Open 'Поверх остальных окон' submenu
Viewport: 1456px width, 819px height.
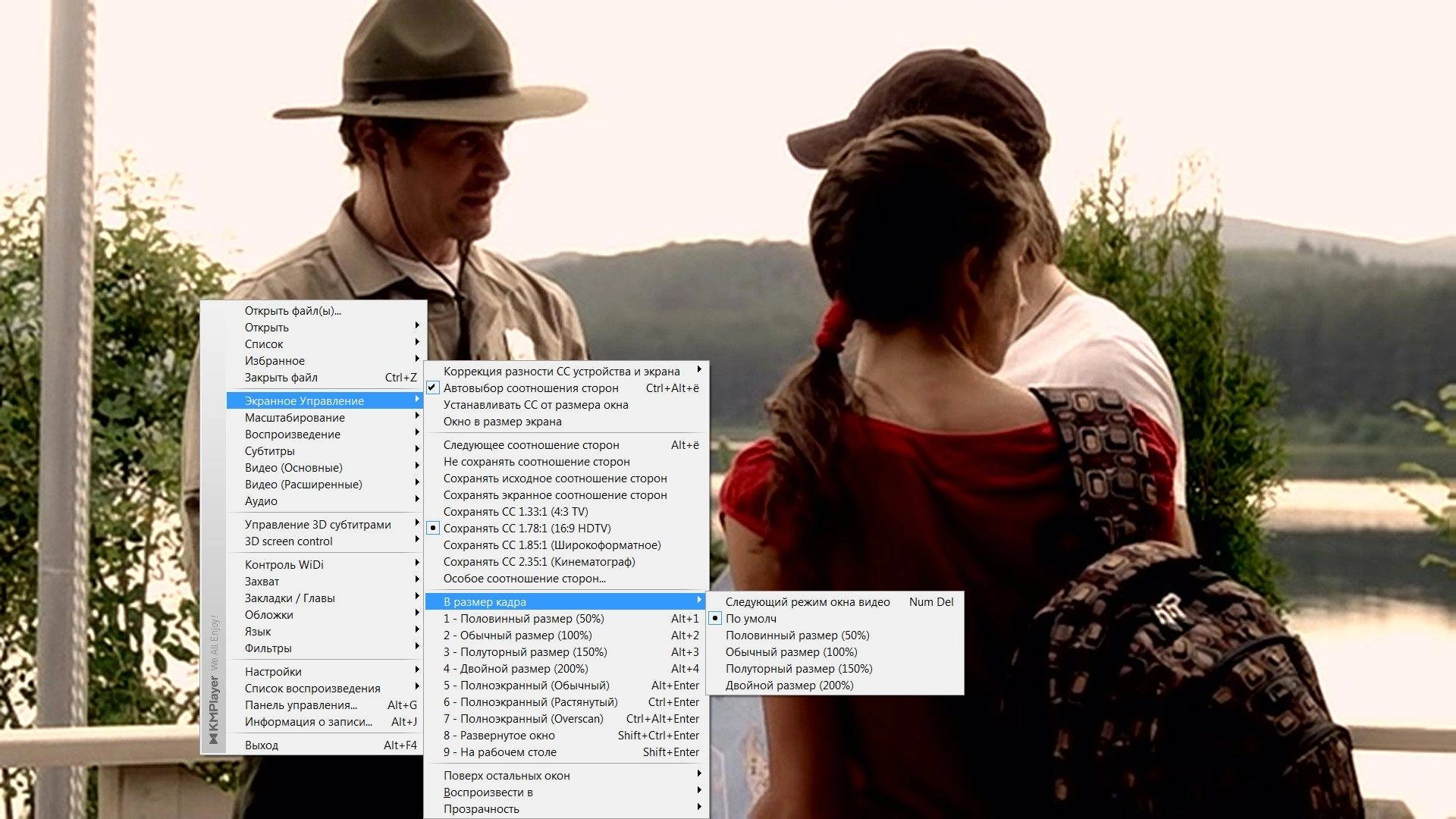[x=566, y=775]
